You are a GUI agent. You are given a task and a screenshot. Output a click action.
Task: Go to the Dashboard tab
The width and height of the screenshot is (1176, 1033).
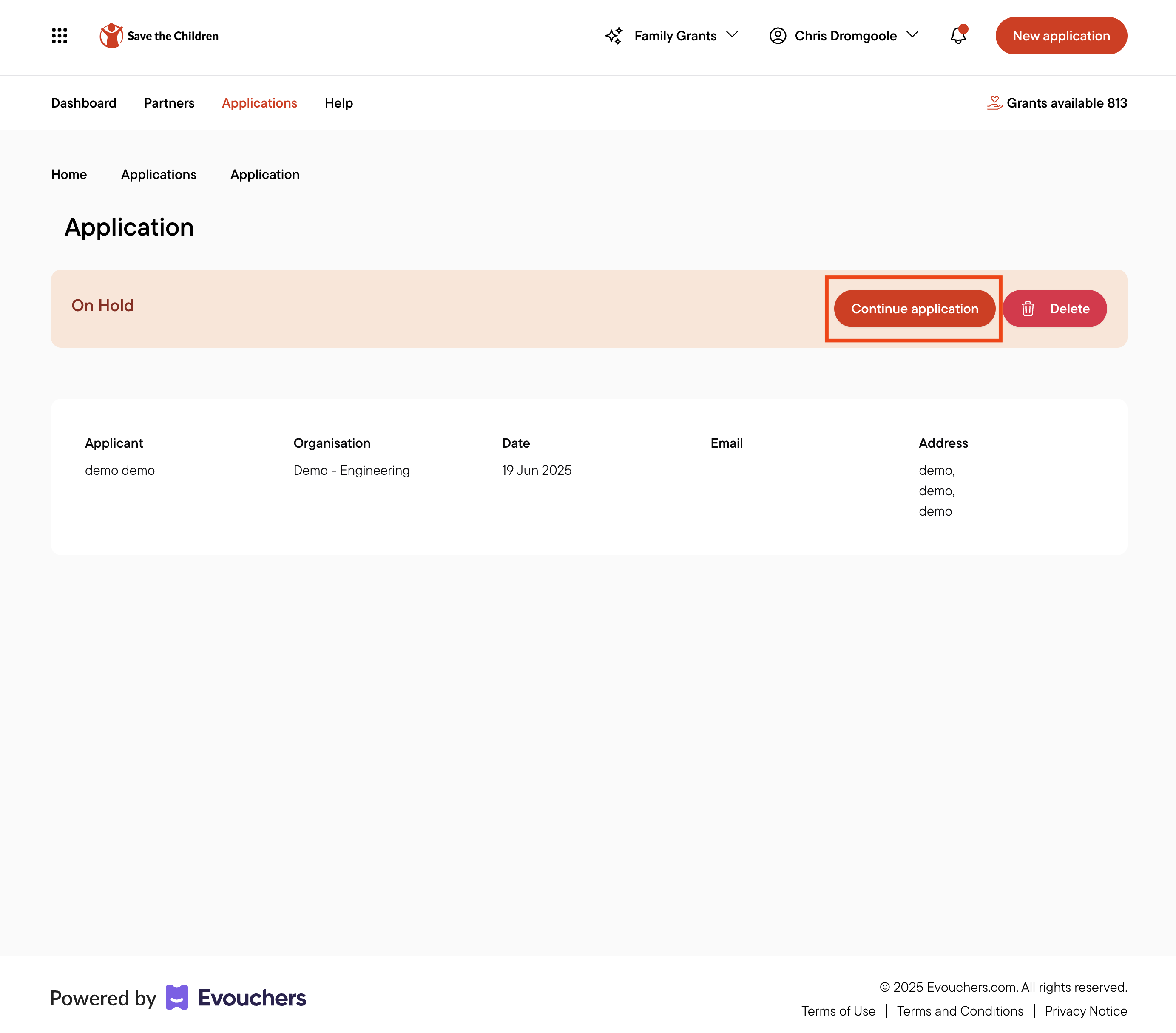[83, 103]
